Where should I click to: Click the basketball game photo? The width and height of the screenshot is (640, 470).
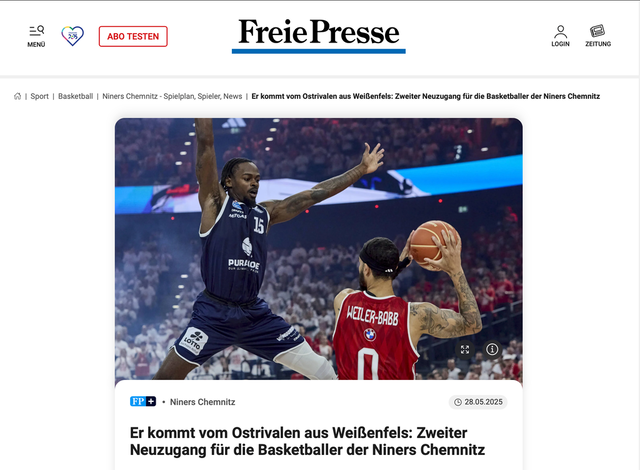click(x=319, y=249)
